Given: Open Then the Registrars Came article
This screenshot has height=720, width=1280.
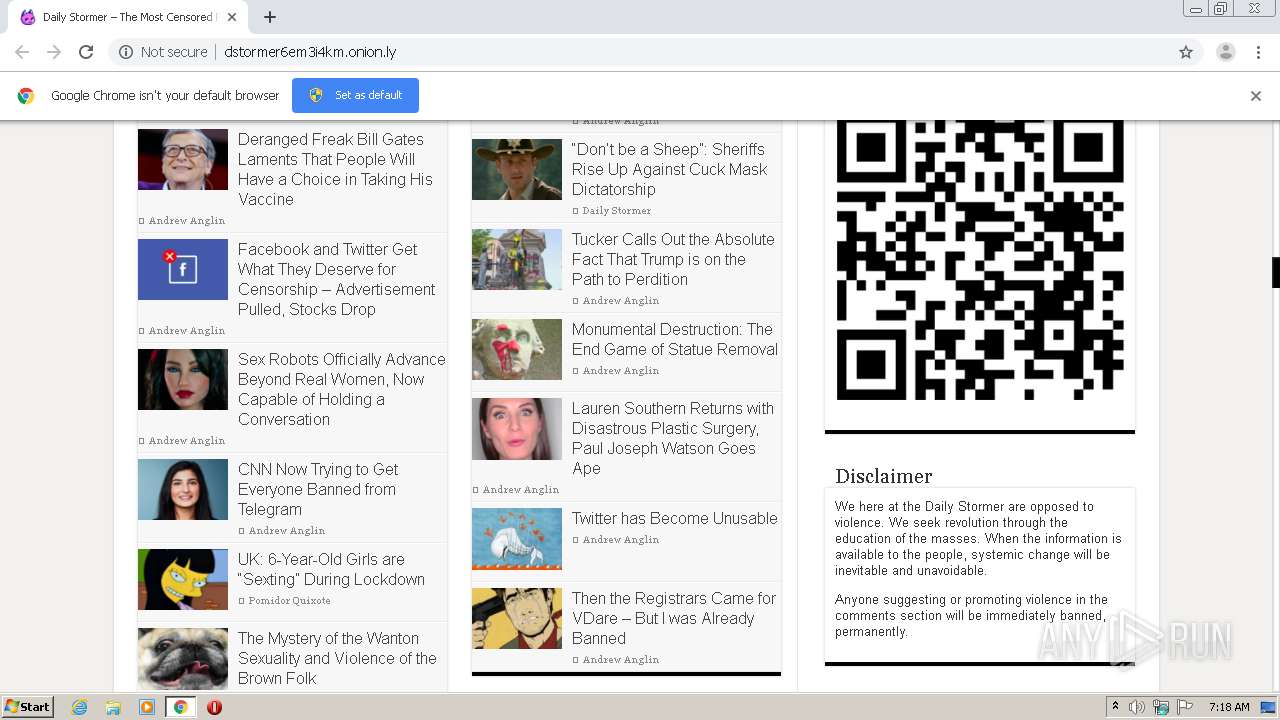Looking at the screenshot, I should (x=673, y=618).
